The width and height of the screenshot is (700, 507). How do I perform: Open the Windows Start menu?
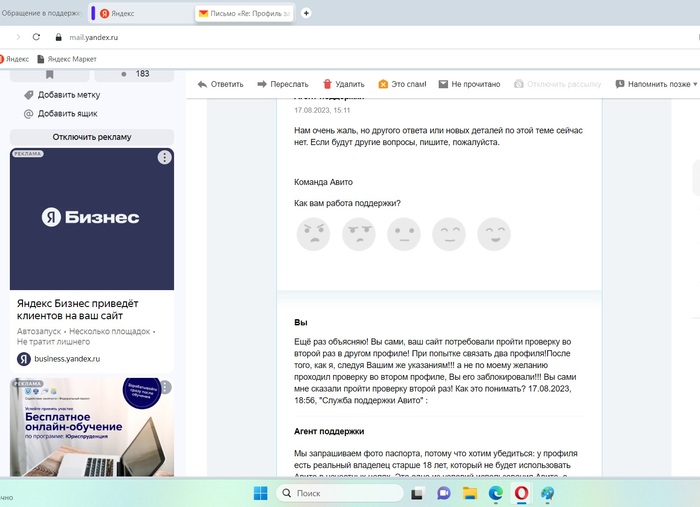point(260,493)
